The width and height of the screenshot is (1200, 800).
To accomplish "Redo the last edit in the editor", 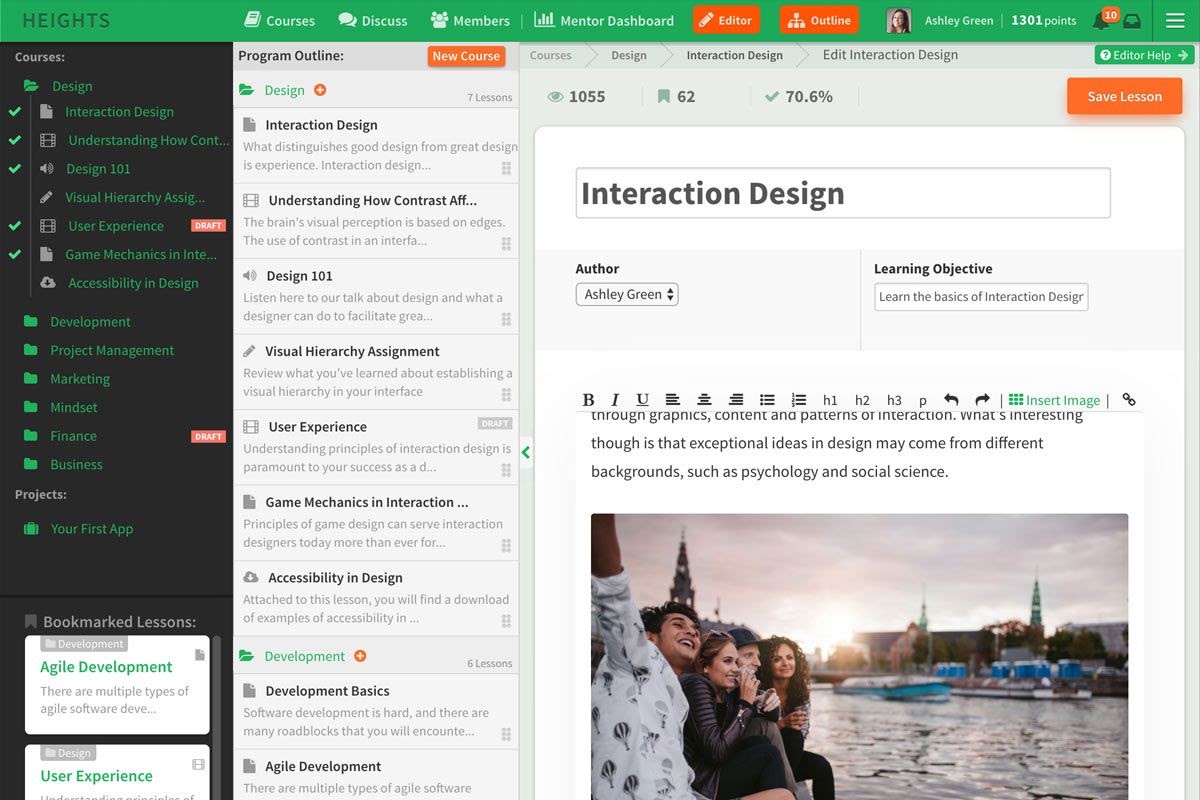I will [x=982, y=400].
